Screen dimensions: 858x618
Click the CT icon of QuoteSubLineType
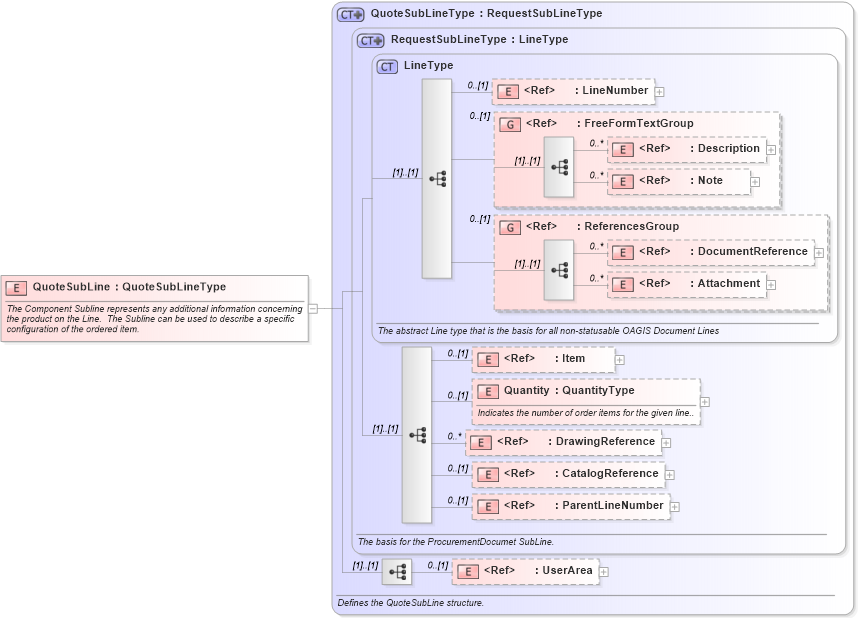point(349,13)
